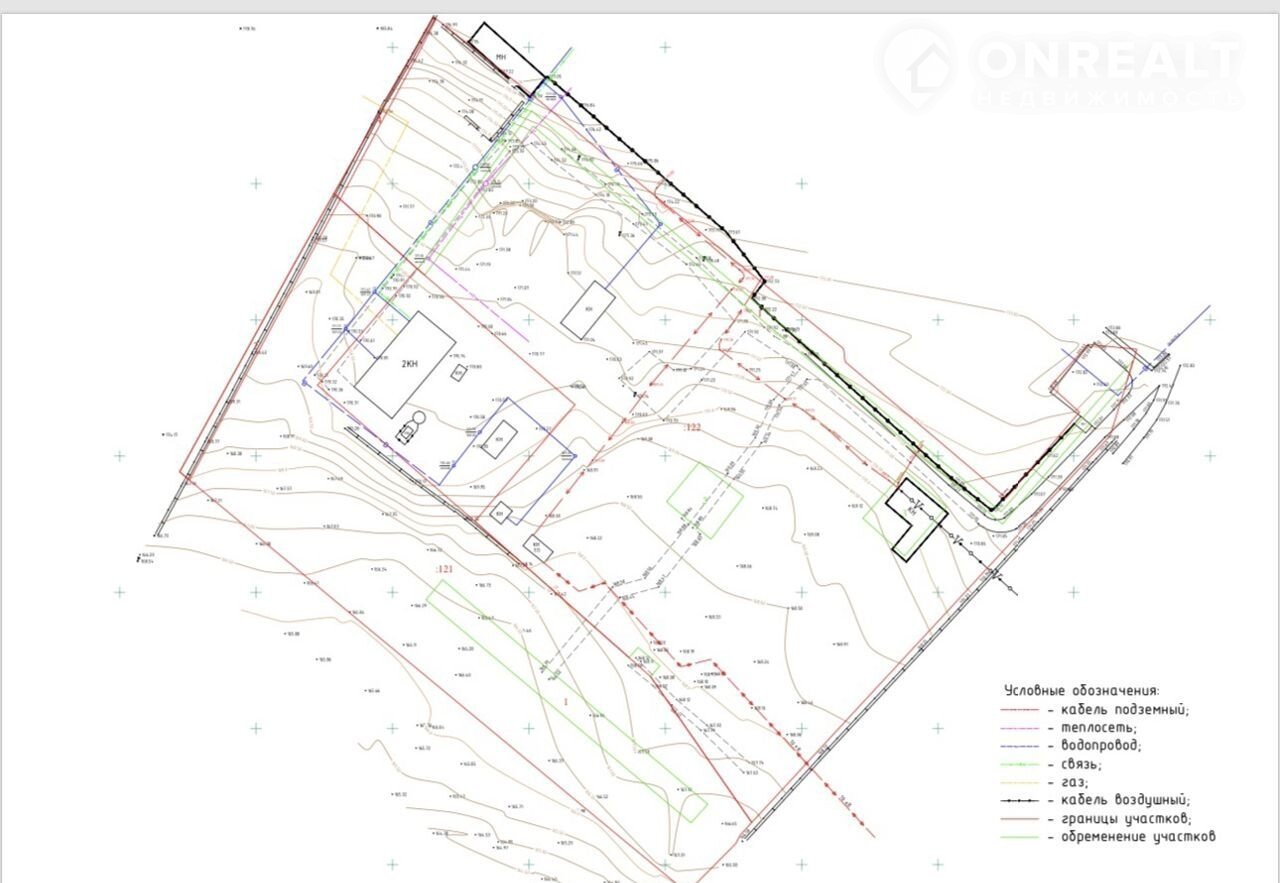Image resolution: width=1280 pixels, height=883 pixels.
Task: Click the red кабель подземный line sample
Action: pyautogui.click(x=1020, y=710)
